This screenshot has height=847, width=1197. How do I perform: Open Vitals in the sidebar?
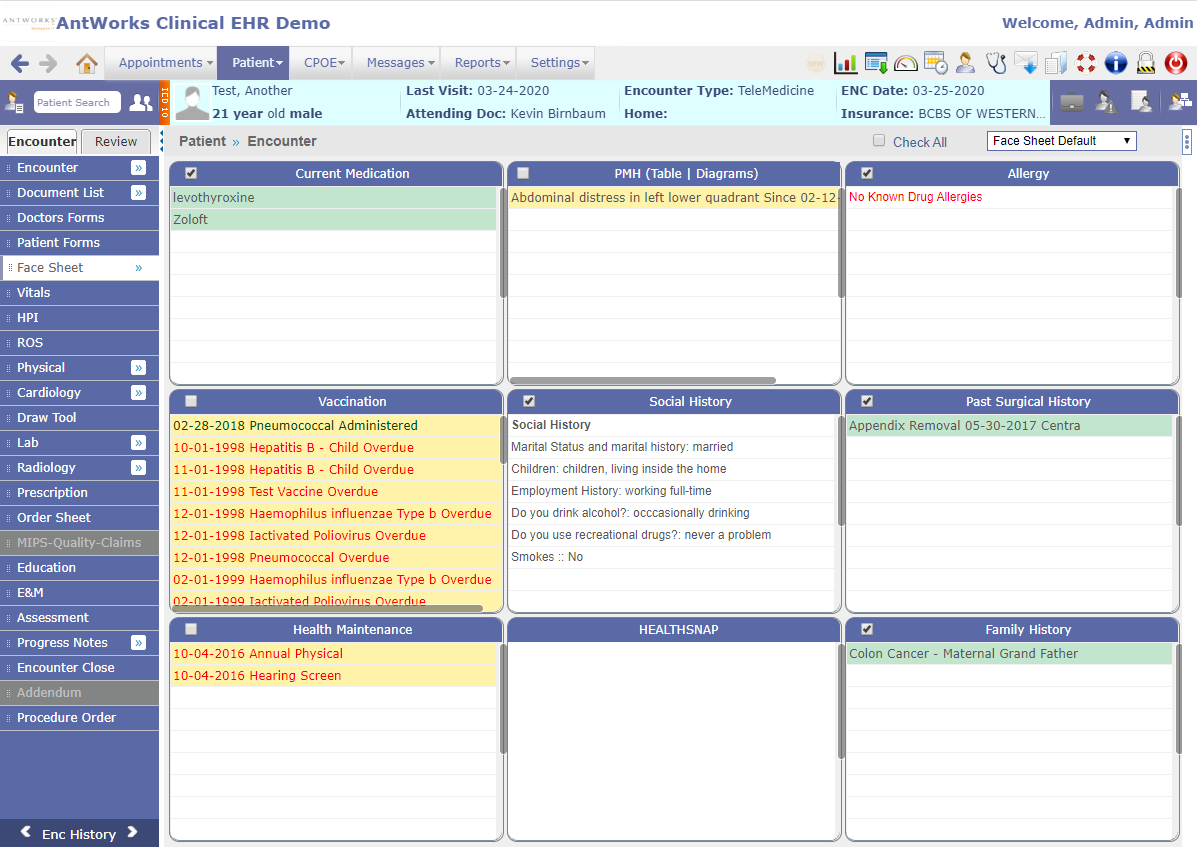click(79, 293)
